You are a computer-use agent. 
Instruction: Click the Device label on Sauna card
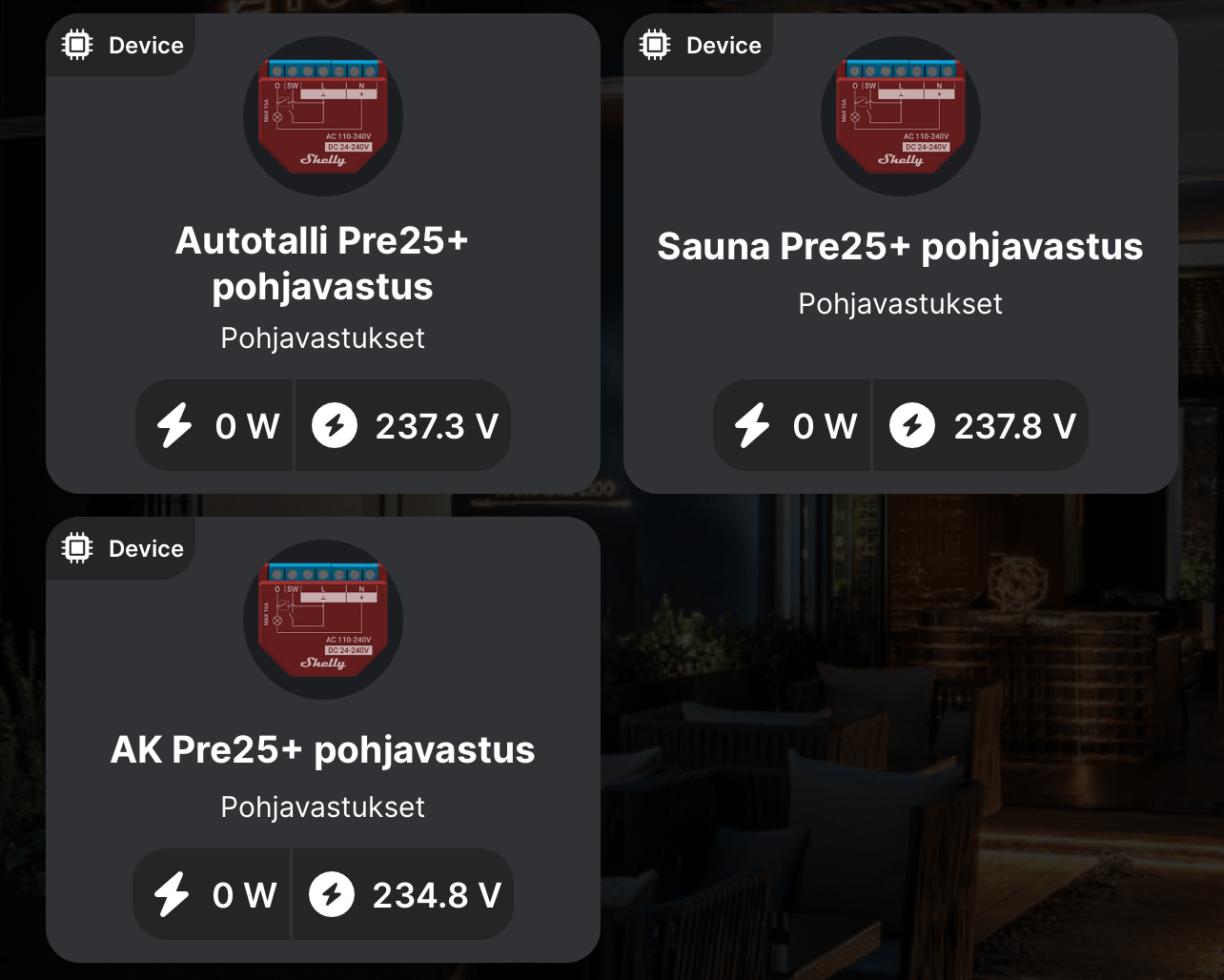click(724, 45)
